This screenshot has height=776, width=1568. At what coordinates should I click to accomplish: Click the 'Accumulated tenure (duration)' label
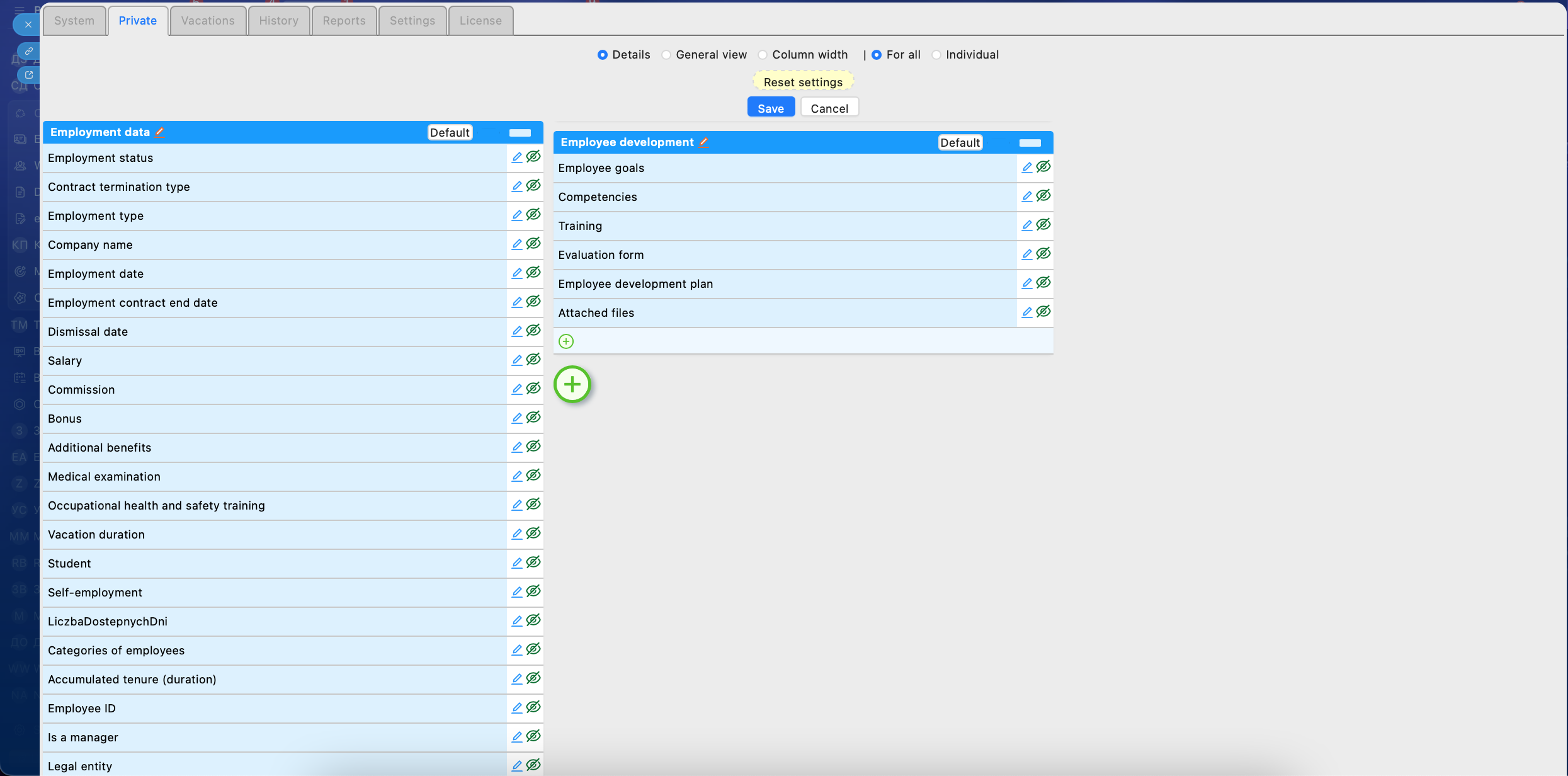click(x=132, y=680)
